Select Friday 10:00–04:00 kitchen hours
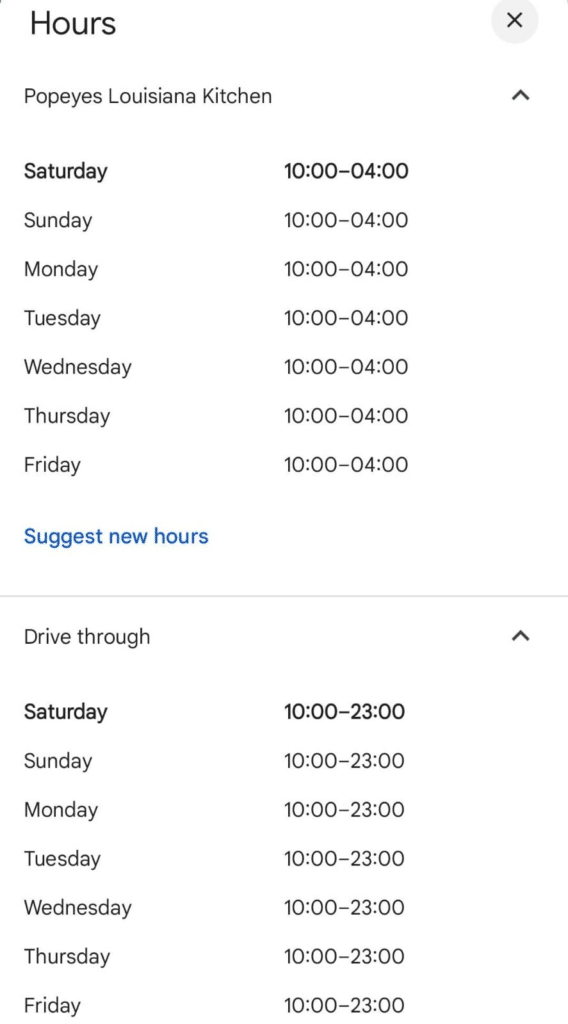The width and height of the screenshot is (568, 1024). (216, 465)
